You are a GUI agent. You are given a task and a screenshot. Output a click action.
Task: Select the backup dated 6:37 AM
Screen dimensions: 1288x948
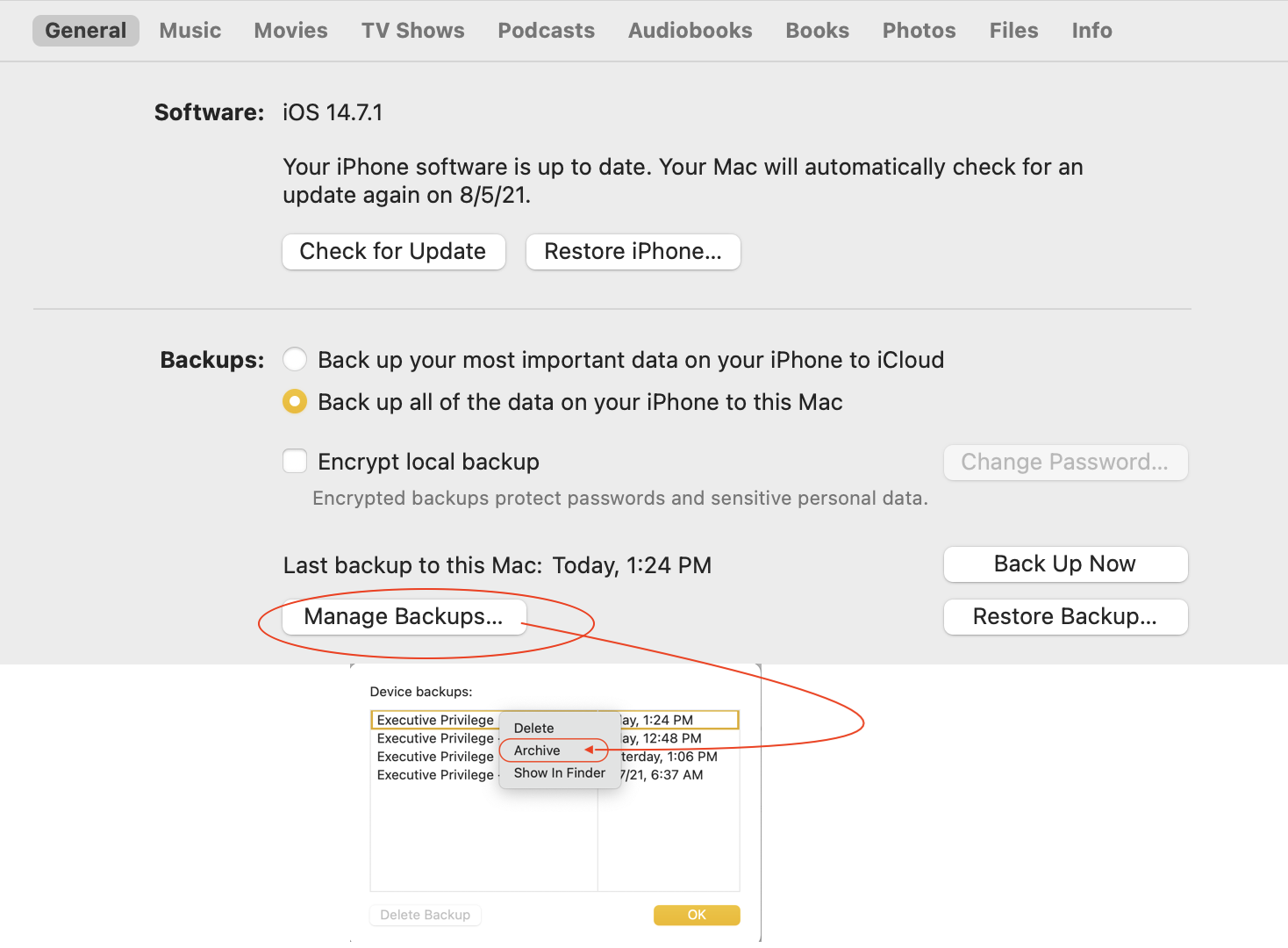click(x=555, y=775)
